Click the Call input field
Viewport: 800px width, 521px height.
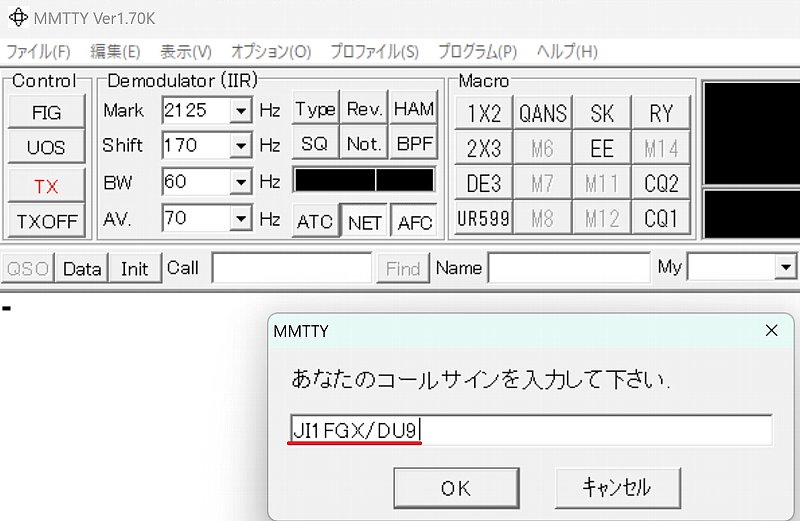click(x=292, y=267)
